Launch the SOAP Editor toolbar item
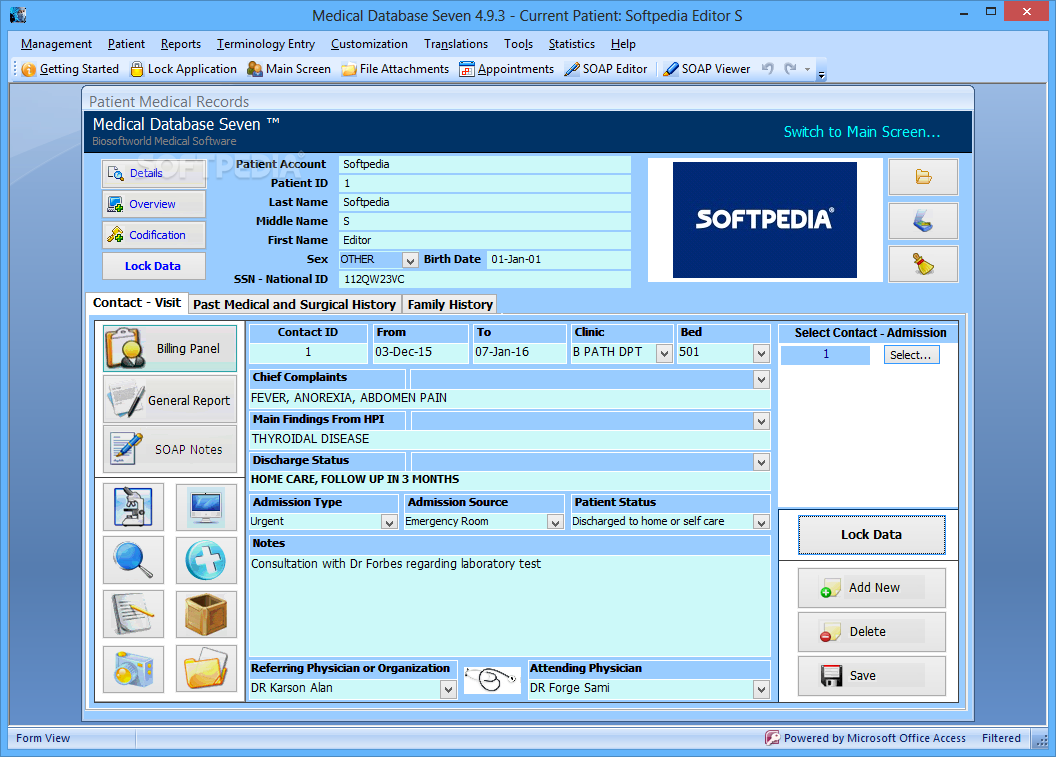The width and height of the screenshot is (1056, 757). (x=605, y=69)
